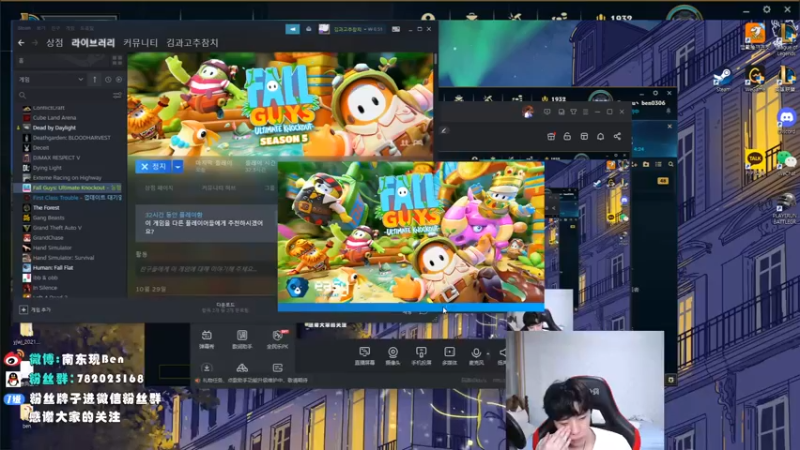Select Deceit in the game list

click(x=41, y=148)
